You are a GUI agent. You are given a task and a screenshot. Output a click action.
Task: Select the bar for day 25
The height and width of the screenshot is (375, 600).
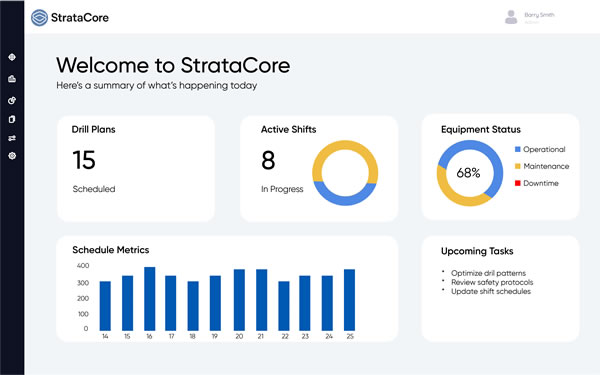349,300
